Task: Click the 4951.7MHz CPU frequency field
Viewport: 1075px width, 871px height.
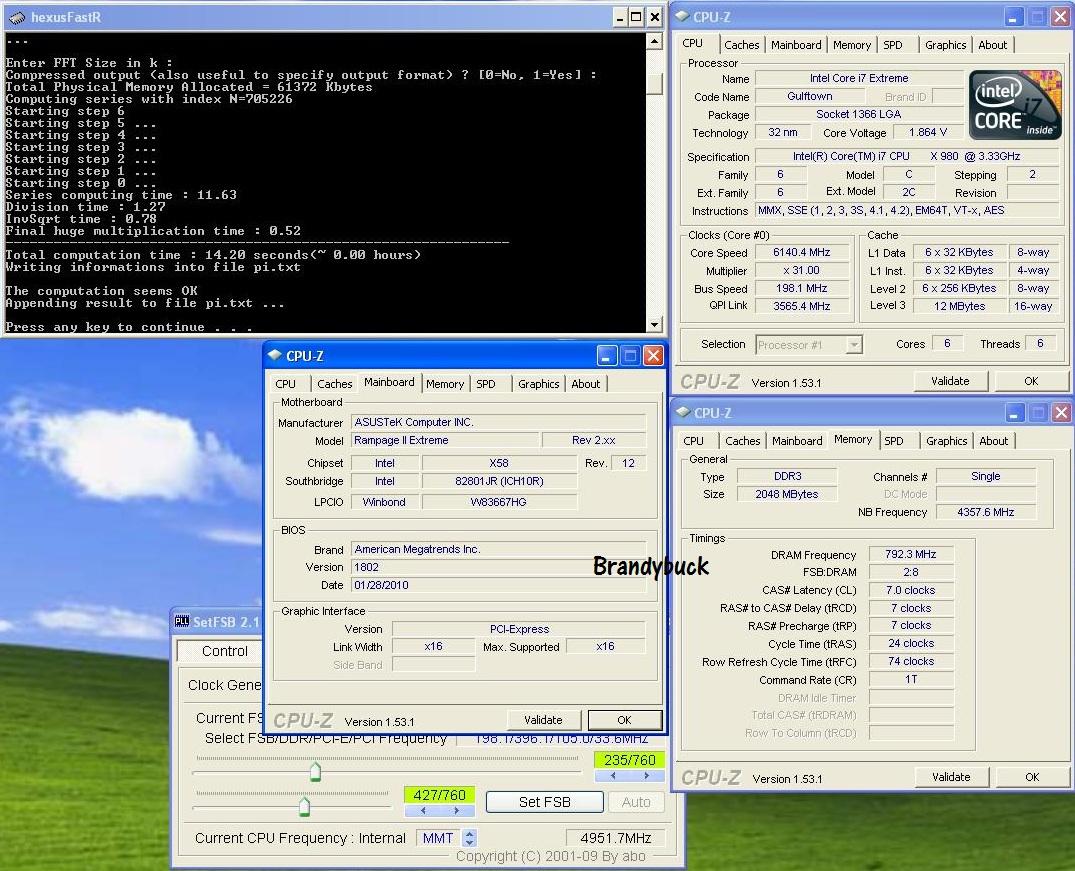Action: point(615,838)
